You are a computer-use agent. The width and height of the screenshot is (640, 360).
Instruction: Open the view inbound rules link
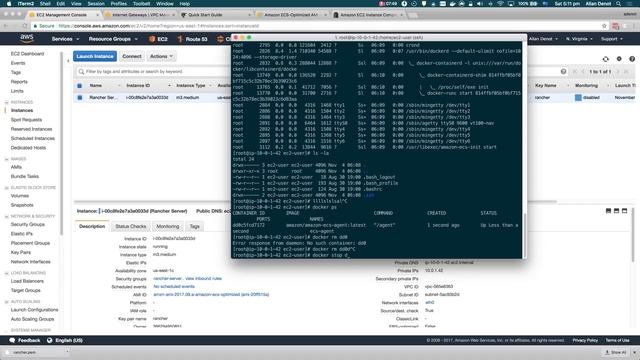pyautogui.click(x=204, y=278)
